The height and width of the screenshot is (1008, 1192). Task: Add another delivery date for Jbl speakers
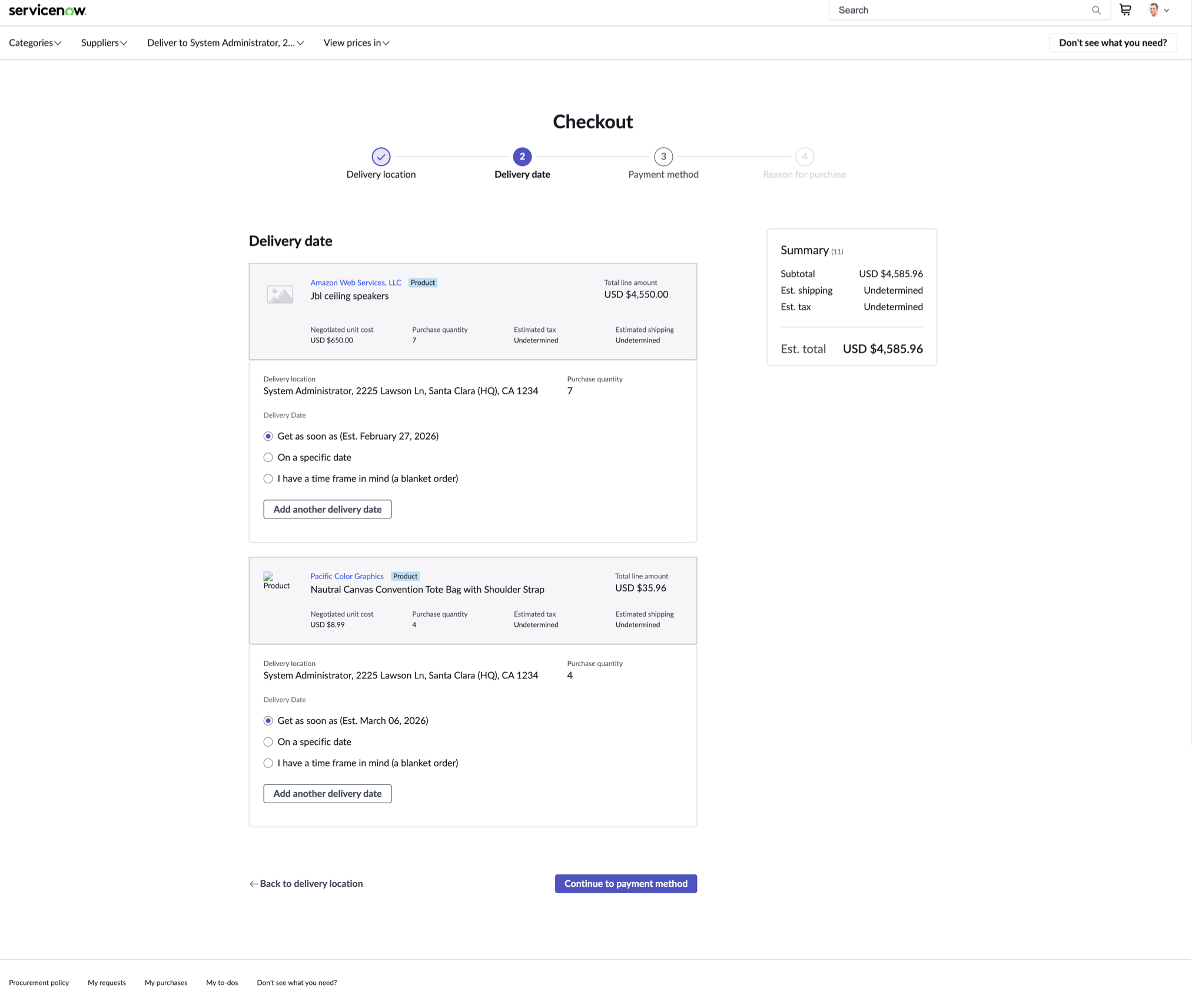(327, 510)
